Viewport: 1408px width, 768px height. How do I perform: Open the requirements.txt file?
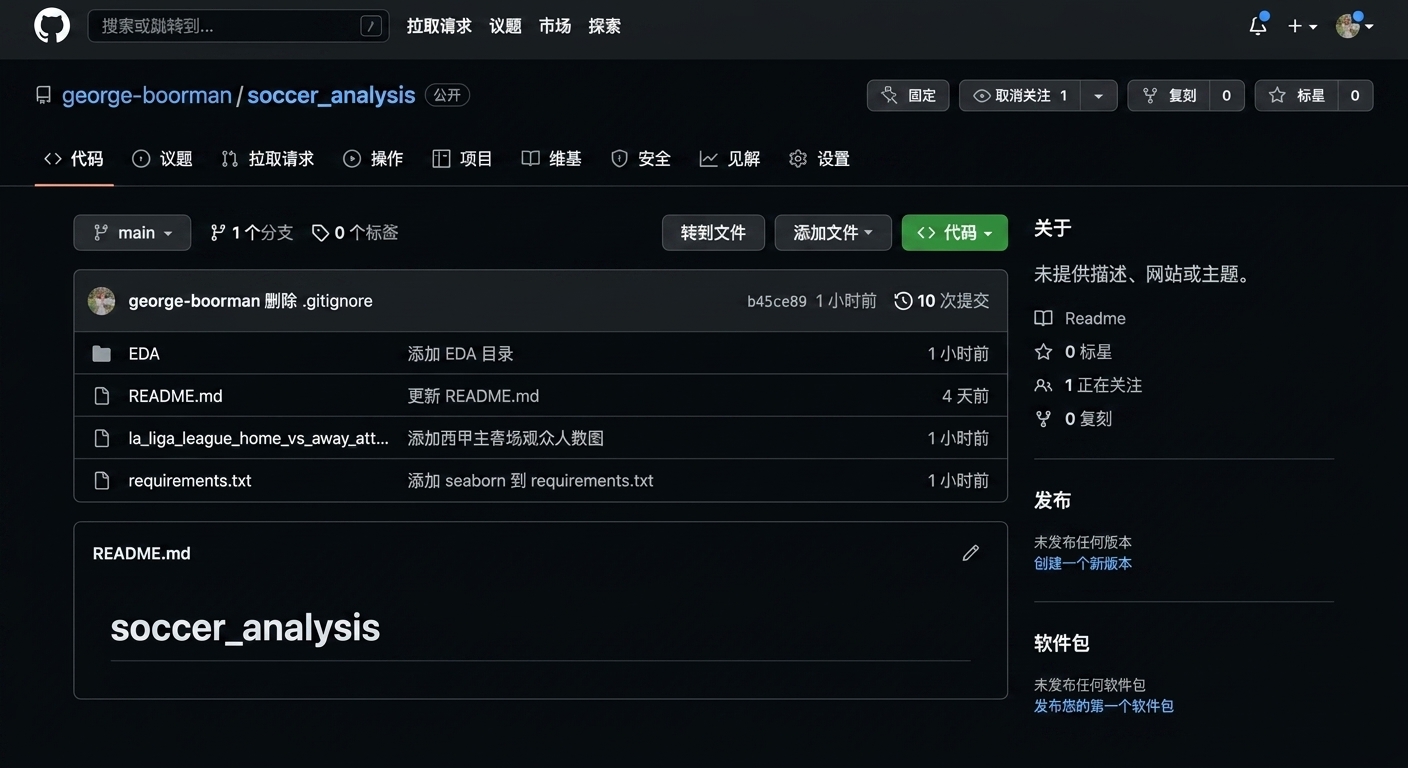pyautogui.click(x=190, y=481)
